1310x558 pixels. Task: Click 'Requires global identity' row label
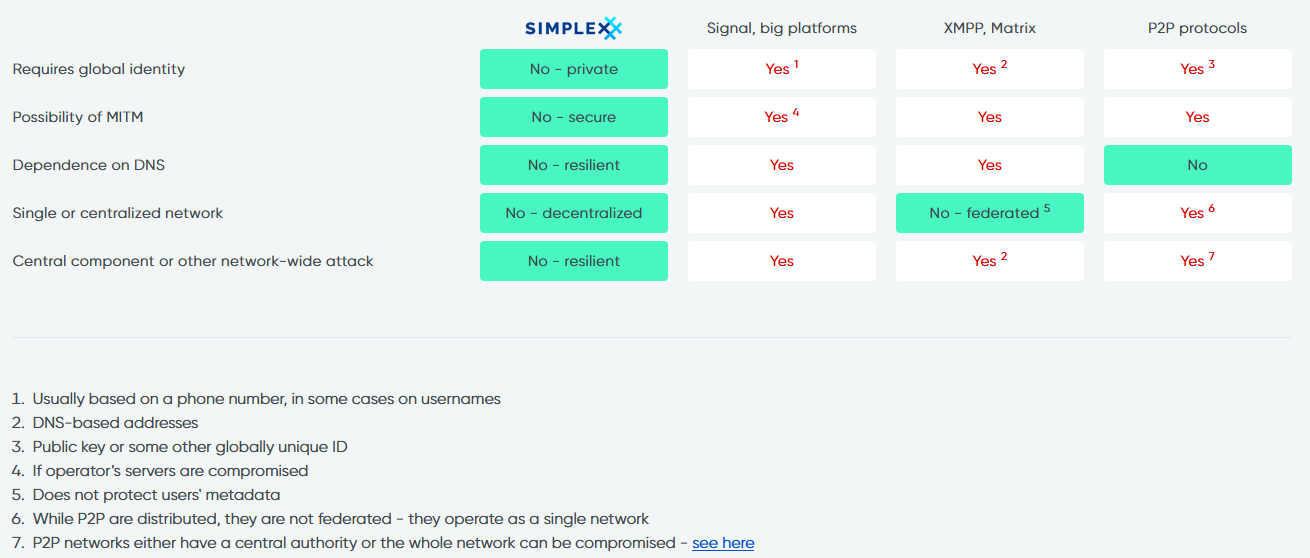tap(99, 69)
